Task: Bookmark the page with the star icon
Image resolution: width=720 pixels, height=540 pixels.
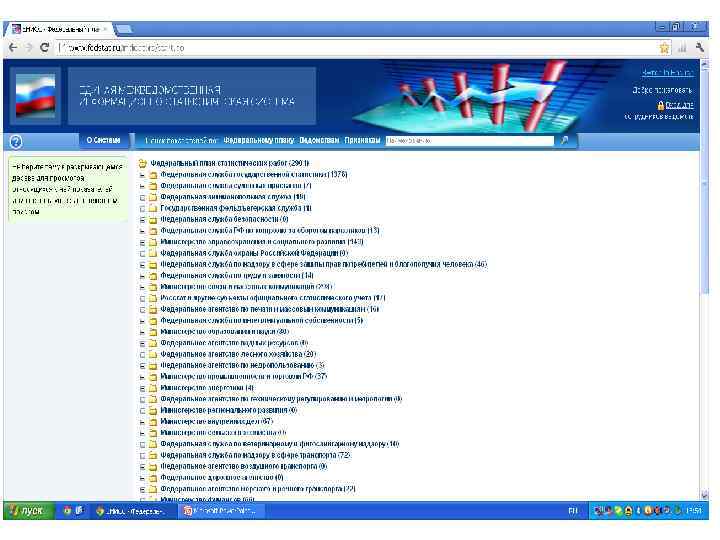Action: 664,48
